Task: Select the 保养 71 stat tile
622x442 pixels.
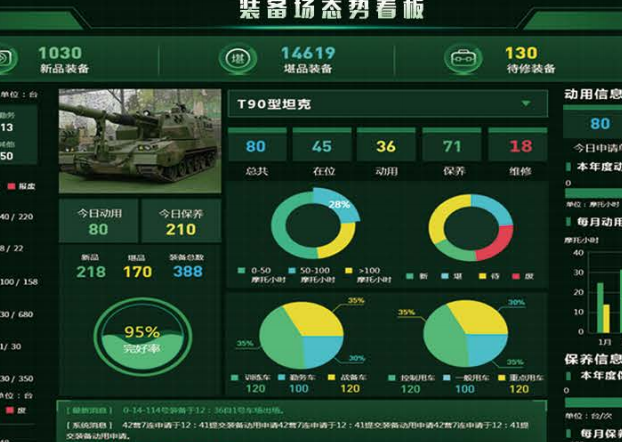Action: coord(452,152)
